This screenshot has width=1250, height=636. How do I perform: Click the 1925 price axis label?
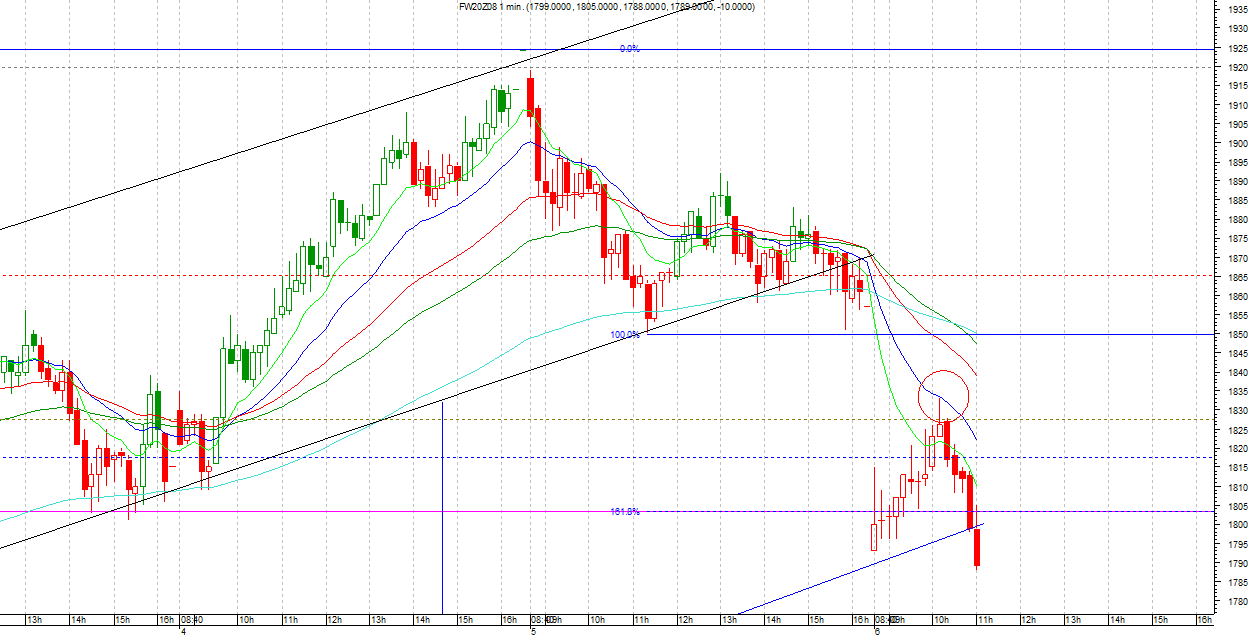click(1237, 48)
